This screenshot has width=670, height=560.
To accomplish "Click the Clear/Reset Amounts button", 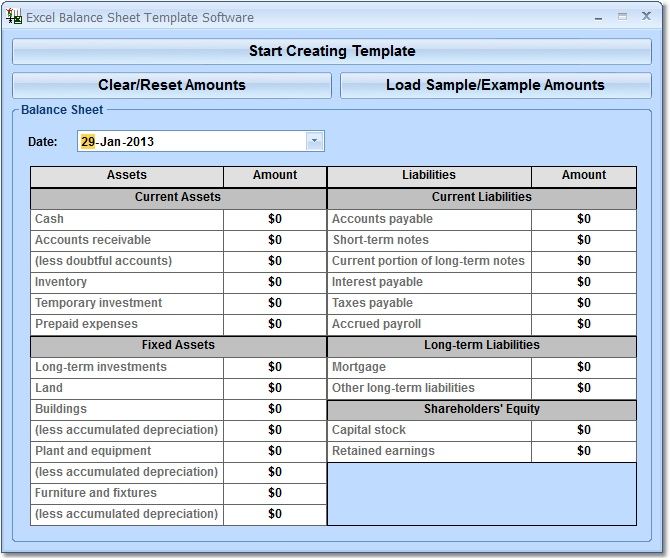I will [x=172, y=85].
